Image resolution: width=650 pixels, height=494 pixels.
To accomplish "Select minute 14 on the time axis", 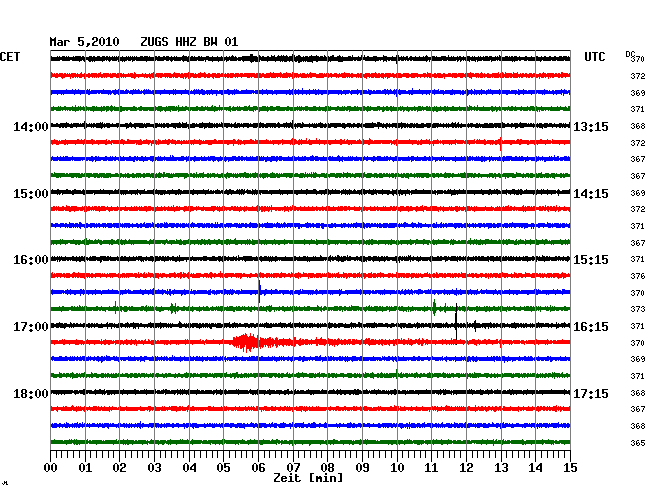I will (x=535, y=467).
